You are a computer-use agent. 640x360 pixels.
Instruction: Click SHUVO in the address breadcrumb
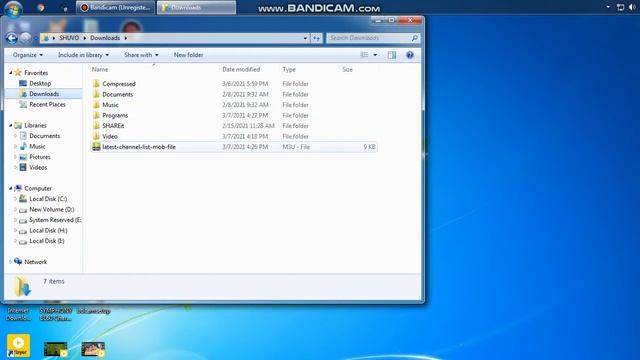pos(69,38)
